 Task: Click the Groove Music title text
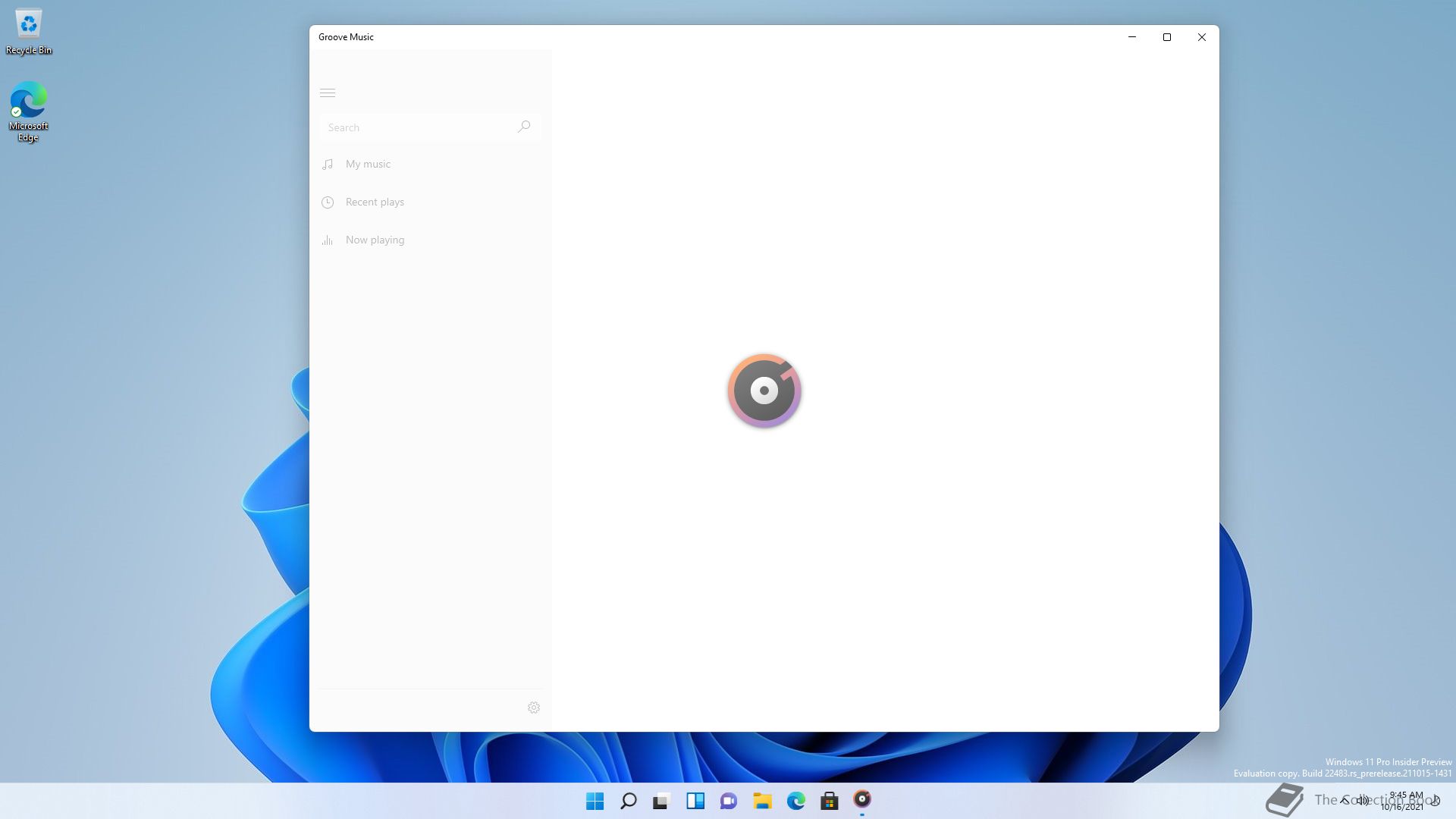click(x=346, y=37)
